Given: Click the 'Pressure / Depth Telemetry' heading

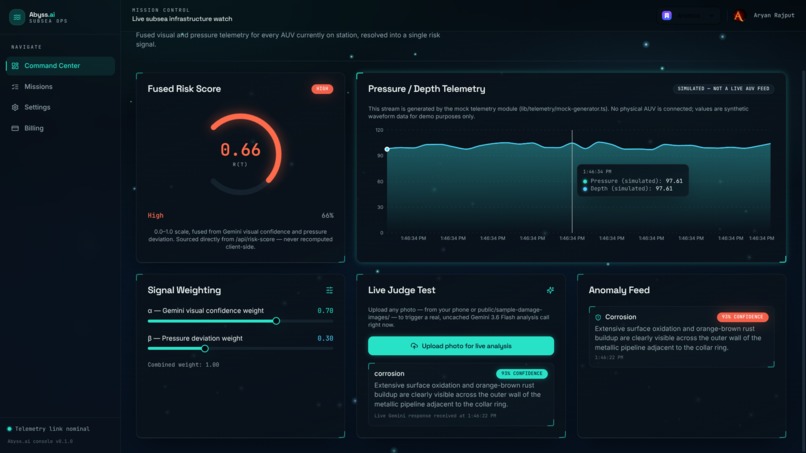Looking at the screenshot, I should [x=427, y=89].
